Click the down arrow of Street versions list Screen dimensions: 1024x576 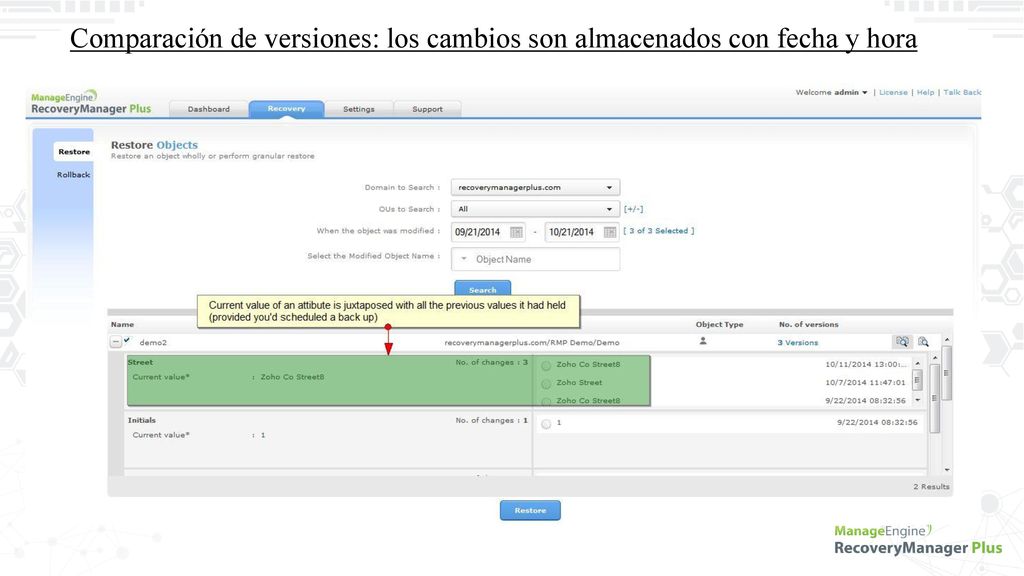tap(918, 400)
